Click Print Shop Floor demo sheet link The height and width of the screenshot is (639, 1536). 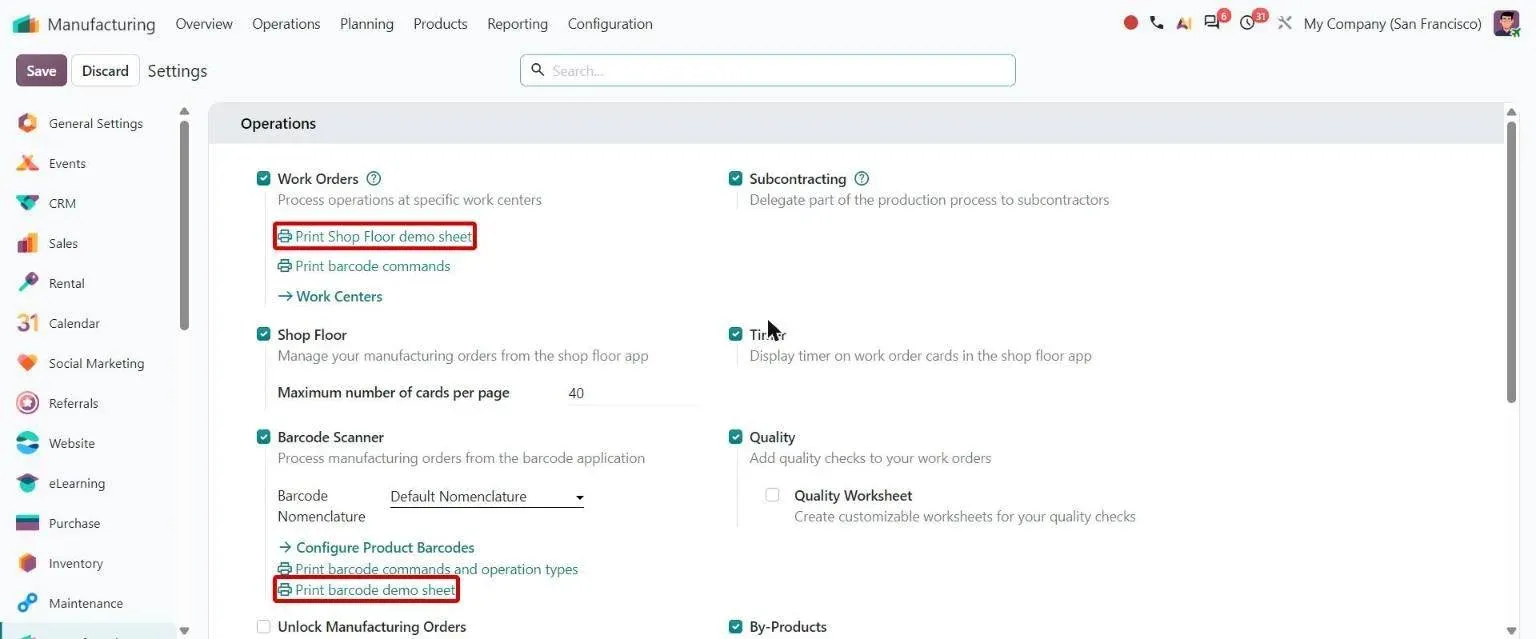pos(375,237)
